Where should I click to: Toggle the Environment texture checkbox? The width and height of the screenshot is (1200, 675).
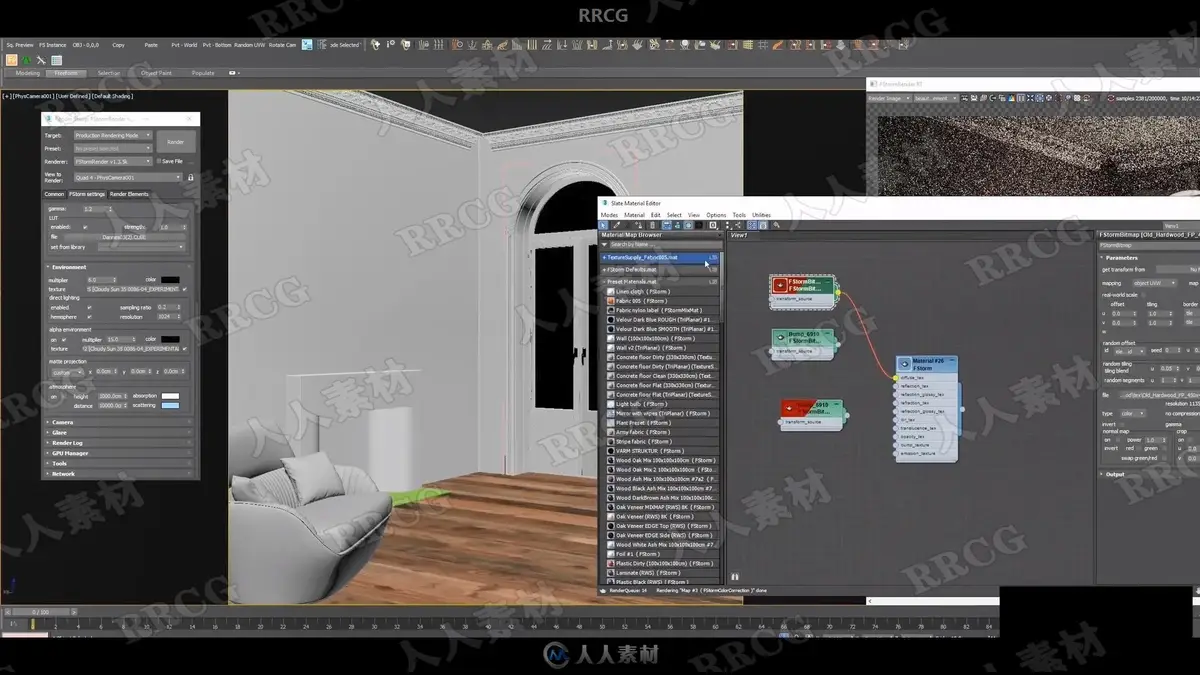pyautogui.click(x=185, y=289)
